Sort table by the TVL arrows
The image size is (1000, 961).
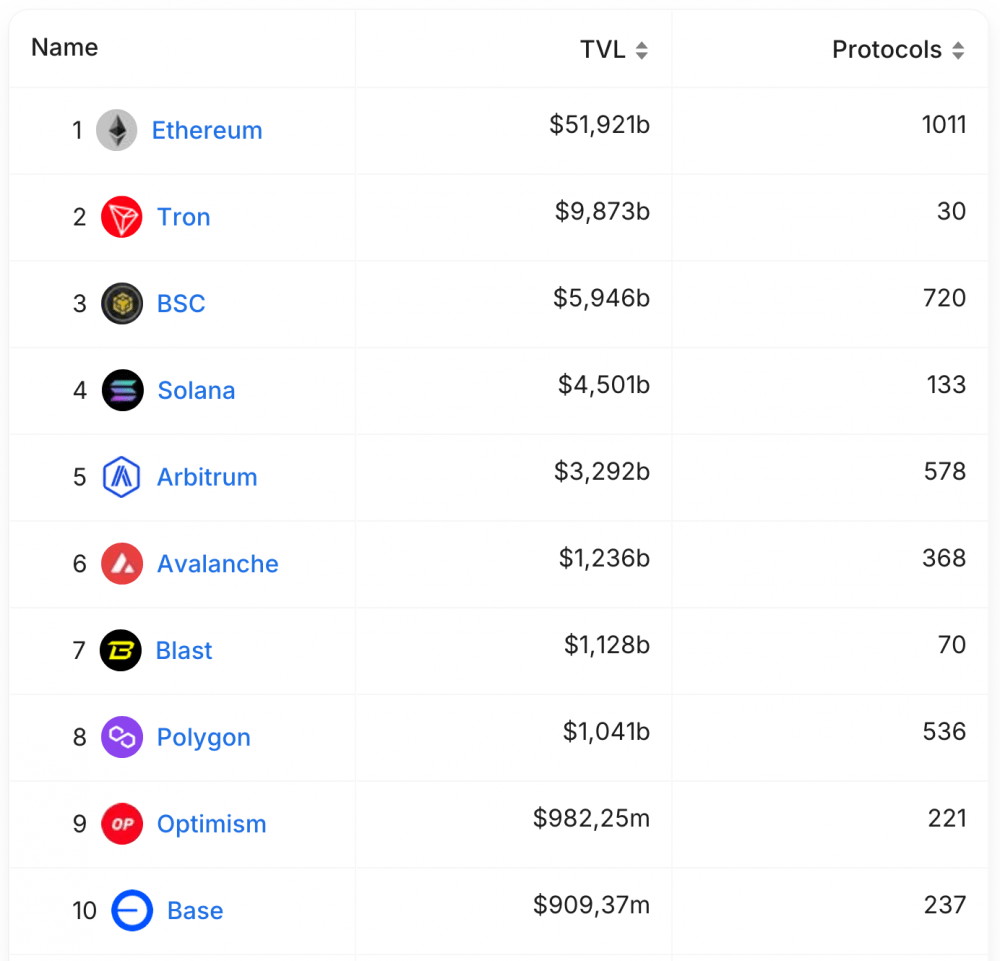pos(642,50)
